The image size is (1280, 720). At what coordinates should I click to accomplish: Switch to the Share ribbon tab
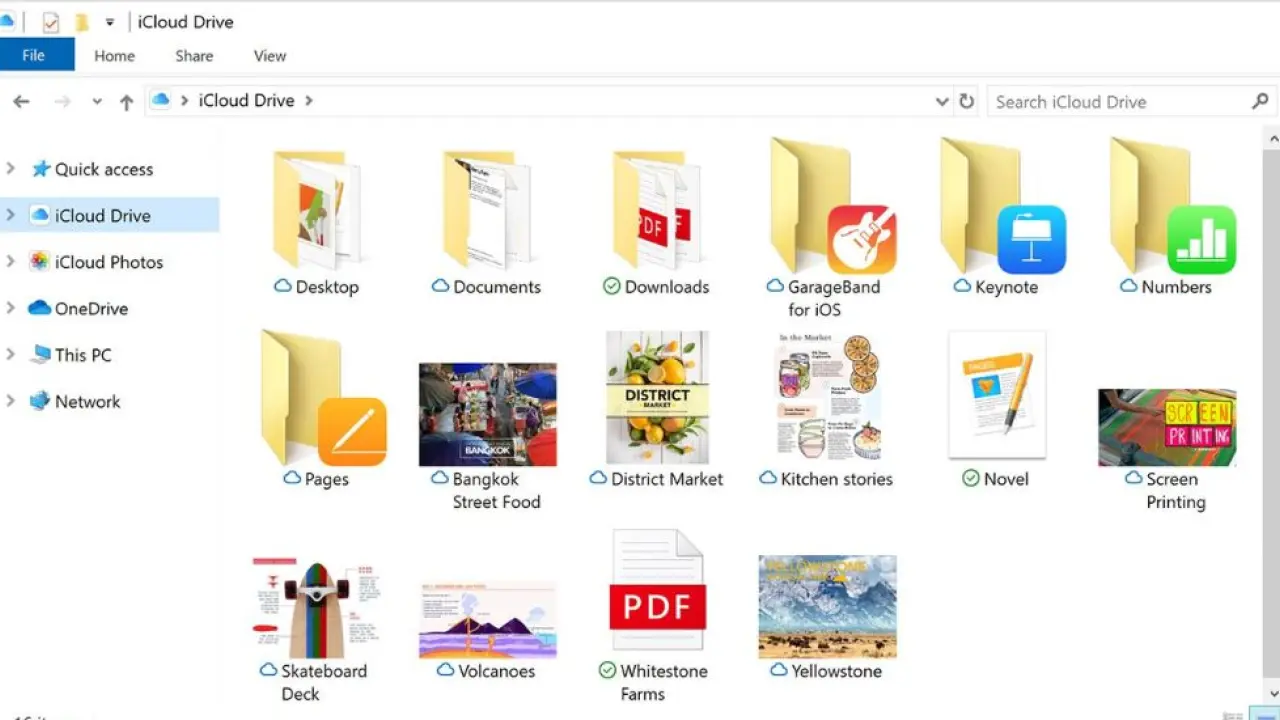(194, 56)
